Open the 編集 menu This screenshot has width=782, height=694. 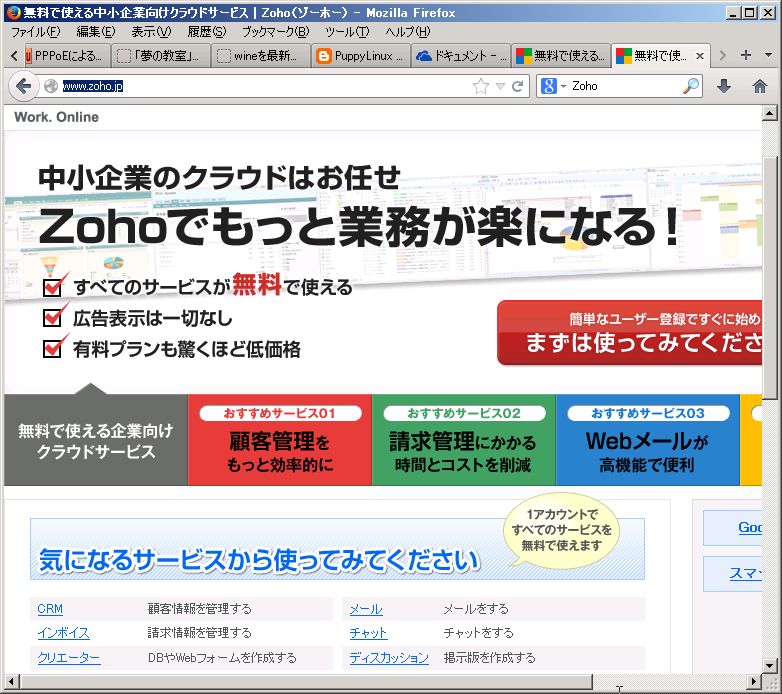(96, 32)
